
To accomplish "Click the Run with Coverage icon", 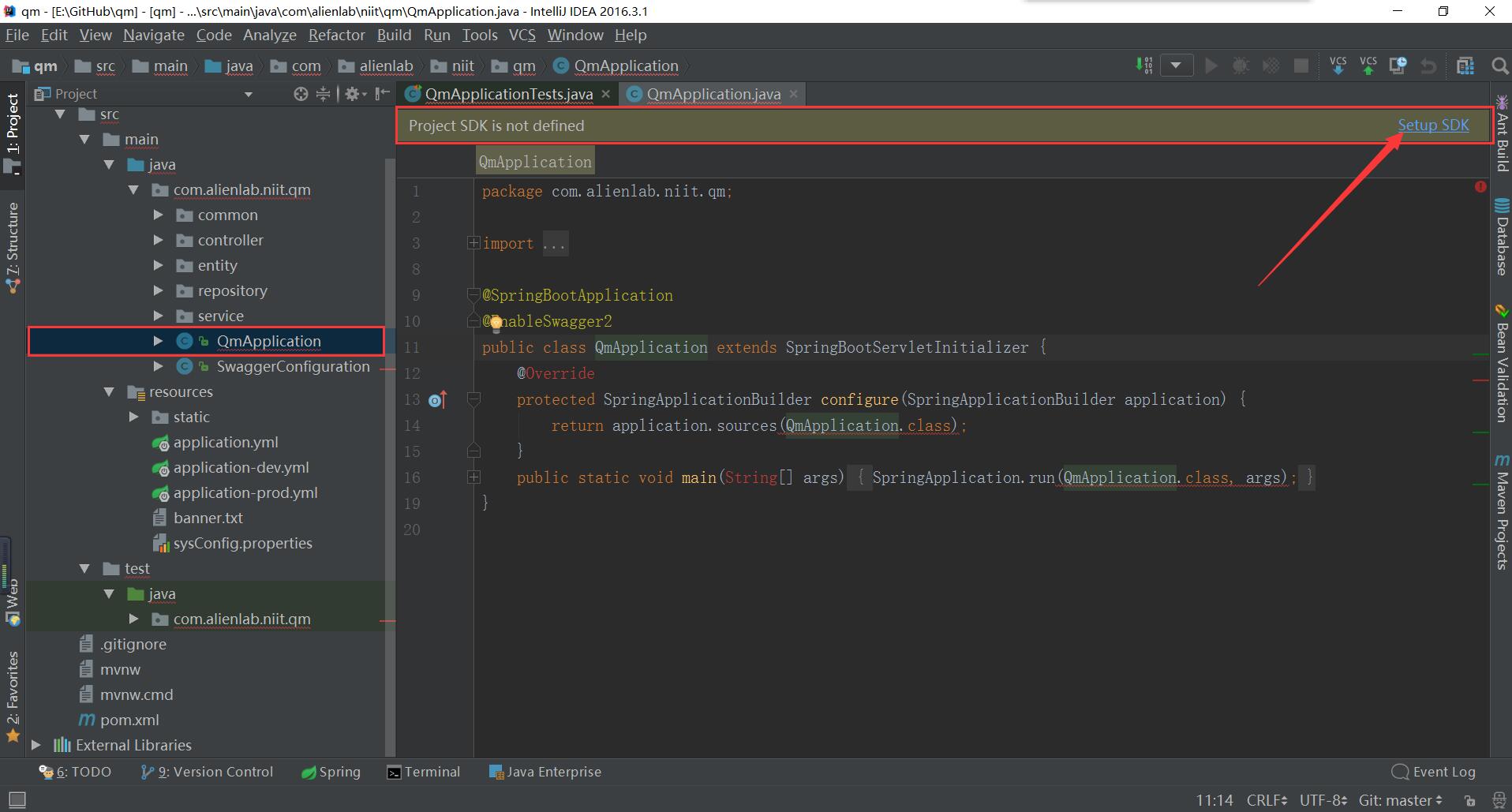I will click(x=1271, y=65).
